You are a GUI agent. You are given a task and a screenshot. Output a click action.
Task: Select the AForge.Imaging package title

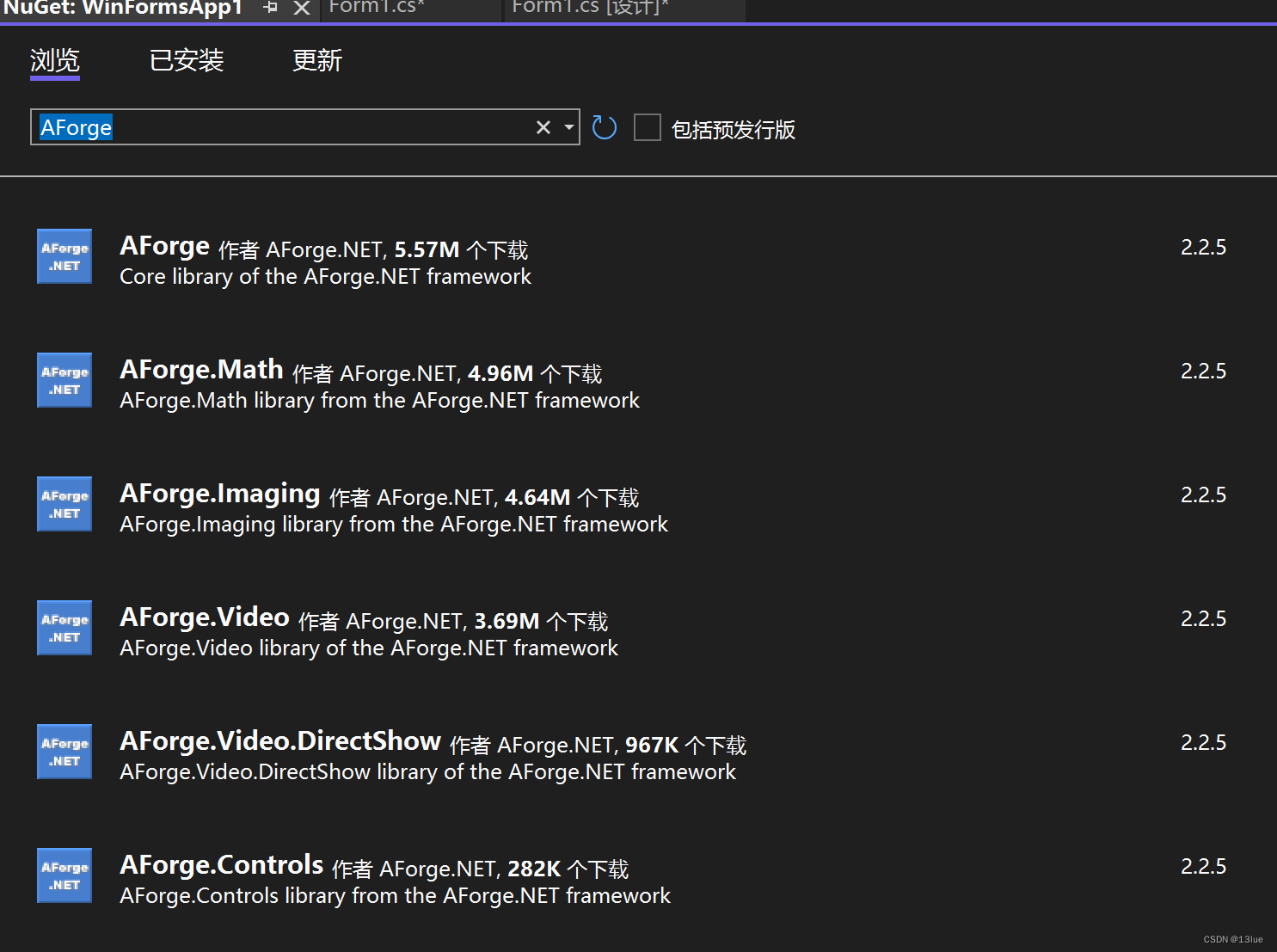pyautogui.click(x=220, y=494)
